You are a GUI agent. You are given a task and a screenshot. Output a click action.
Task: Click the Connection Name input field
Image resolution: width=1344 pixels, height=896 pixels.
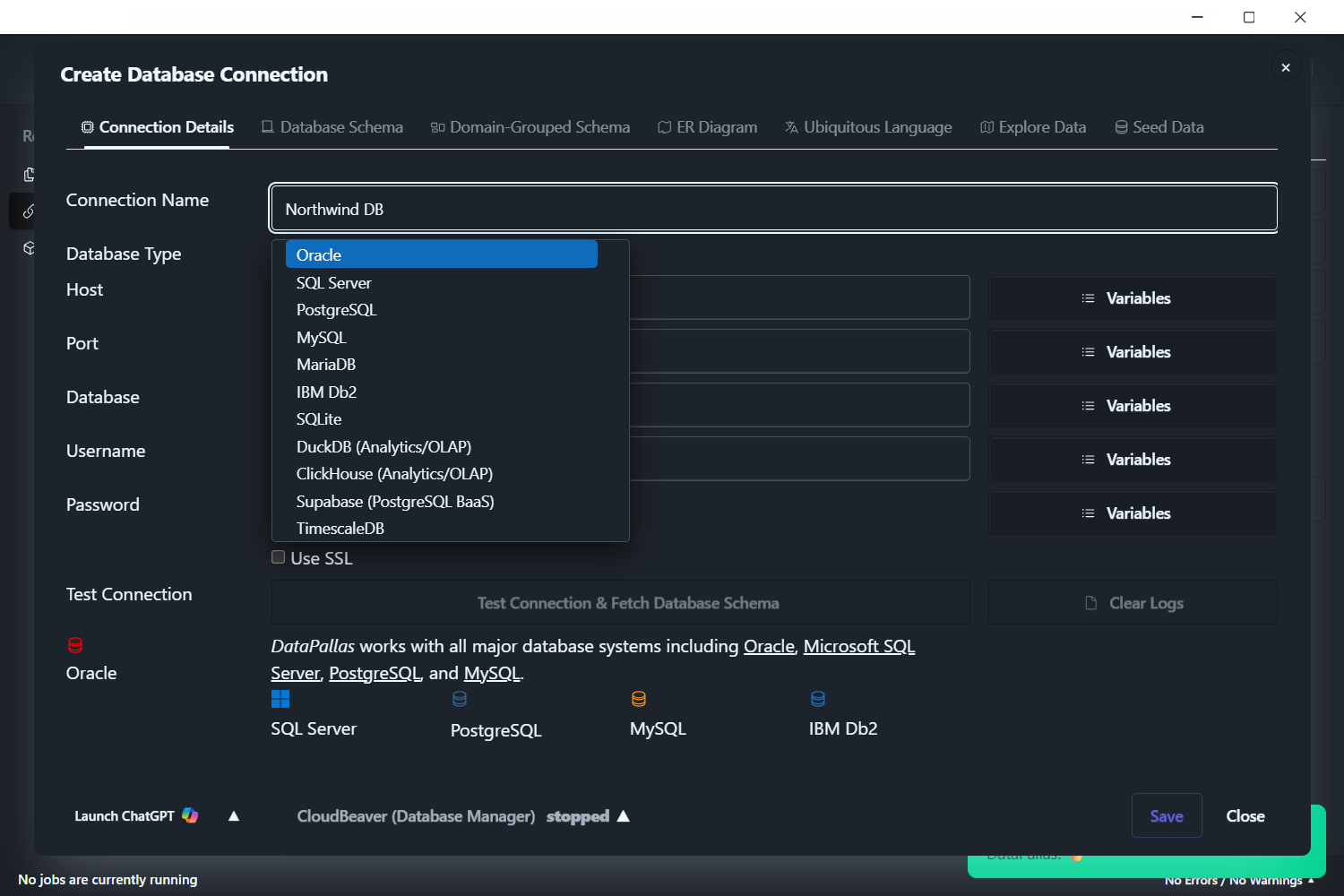click(774, 209)
